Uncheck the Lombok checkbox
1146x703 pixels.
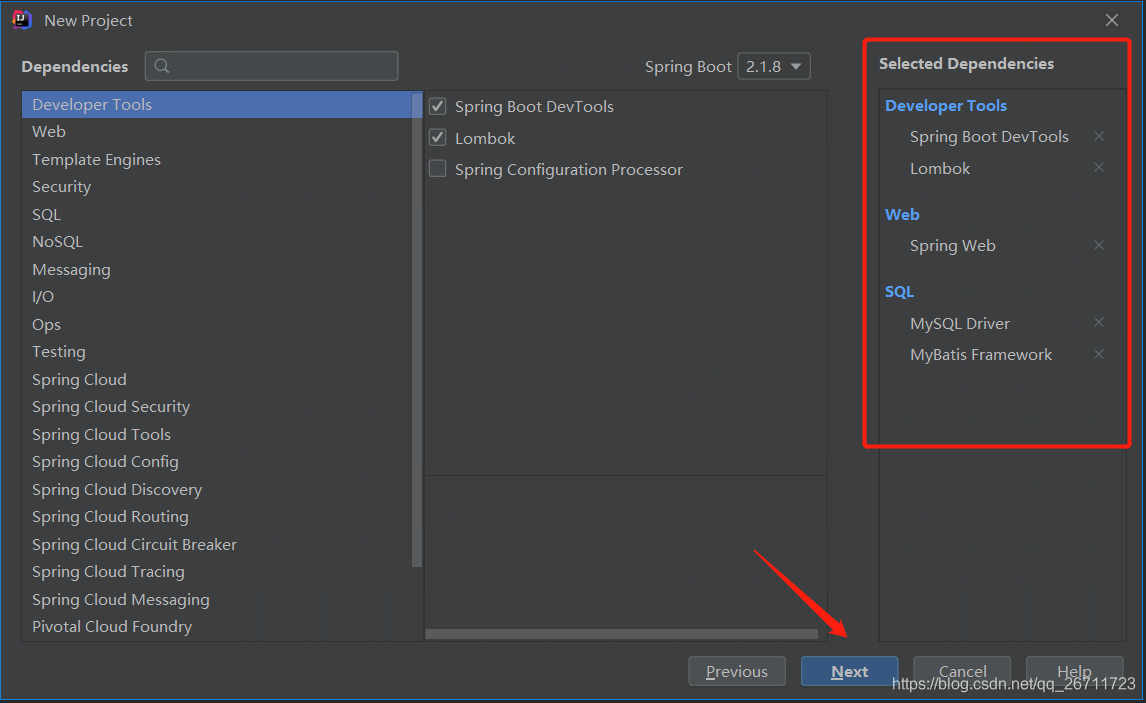point(438,137)
